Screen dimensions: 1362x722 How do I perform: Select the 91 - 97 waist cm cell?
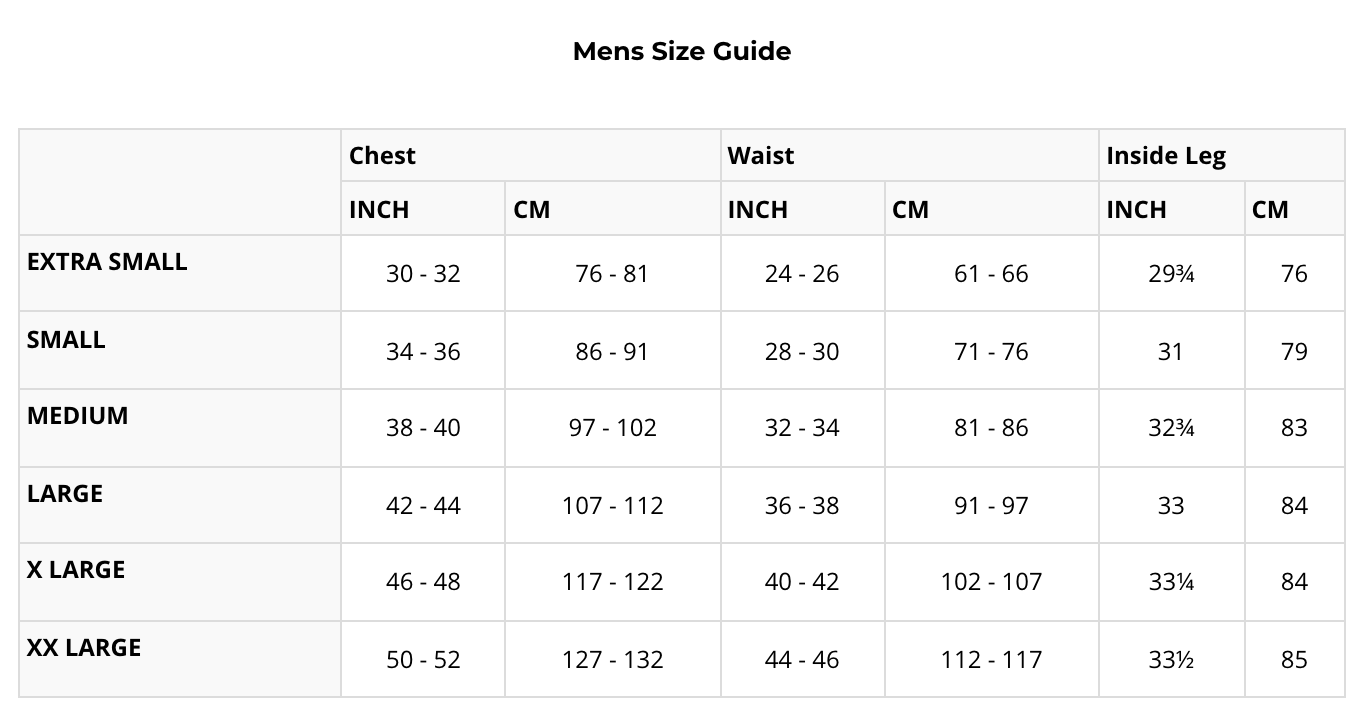pyautogui.click(x=991, y=506)
